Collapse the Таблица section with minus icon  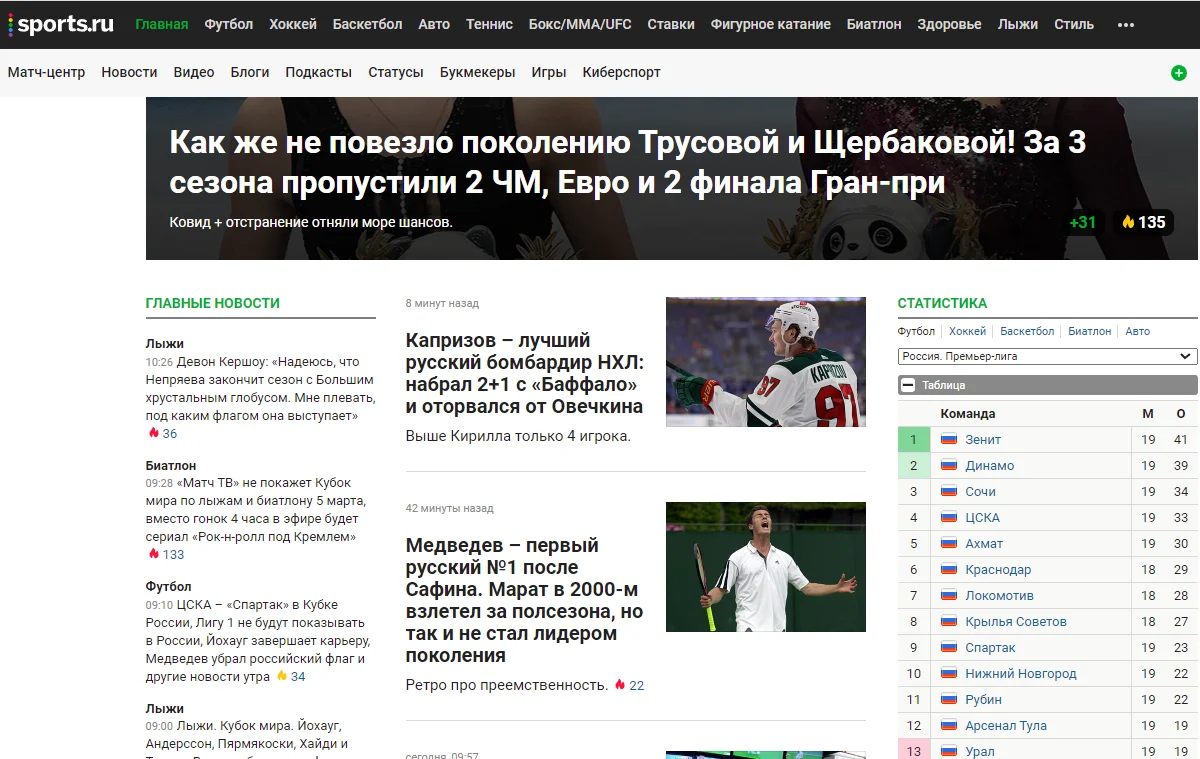point(908,385)
